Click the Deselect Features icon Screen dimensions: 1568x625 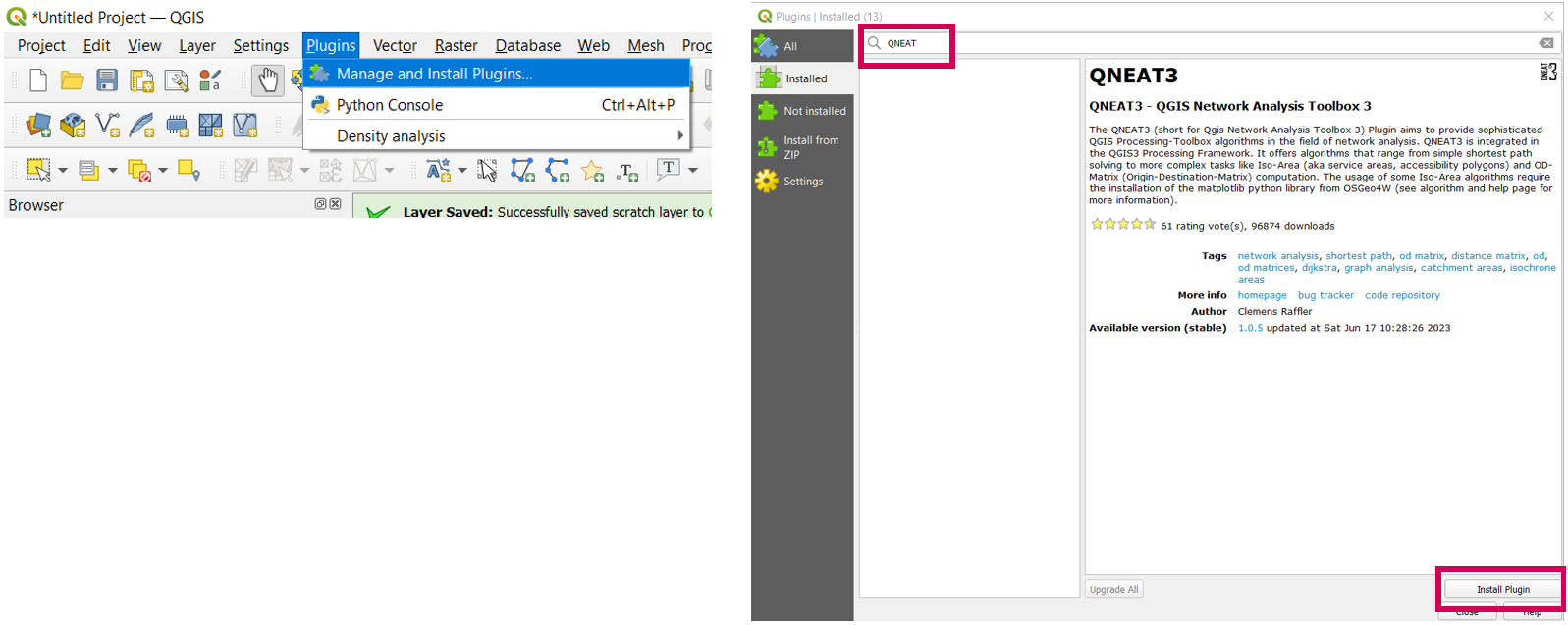pos(139,171)
